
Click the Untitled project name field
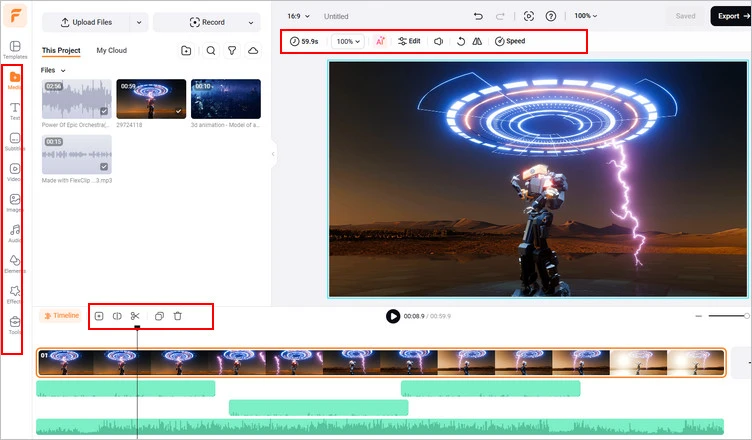(336, 16)
